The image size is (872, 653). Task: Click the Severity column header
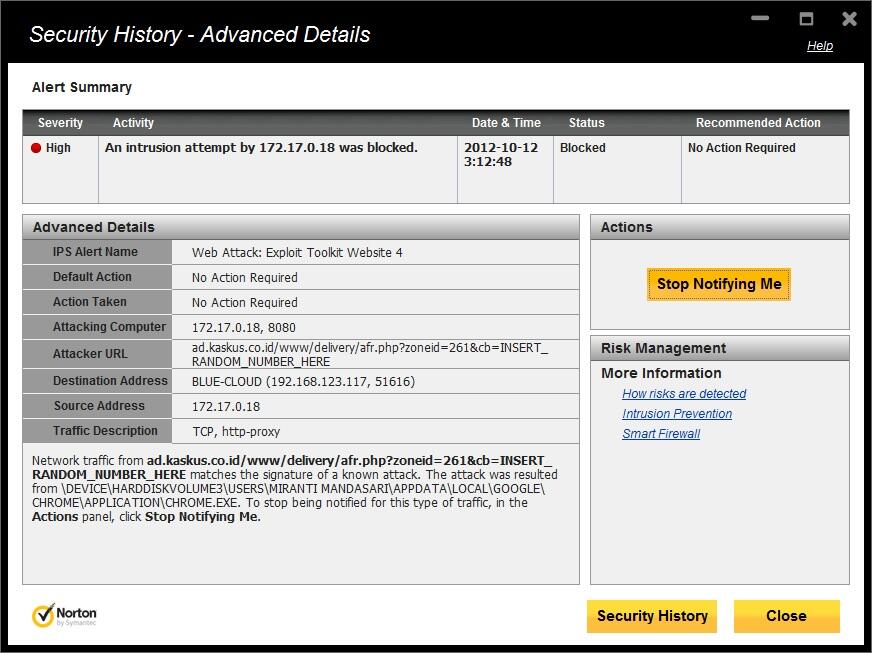[x=60, y=123]
